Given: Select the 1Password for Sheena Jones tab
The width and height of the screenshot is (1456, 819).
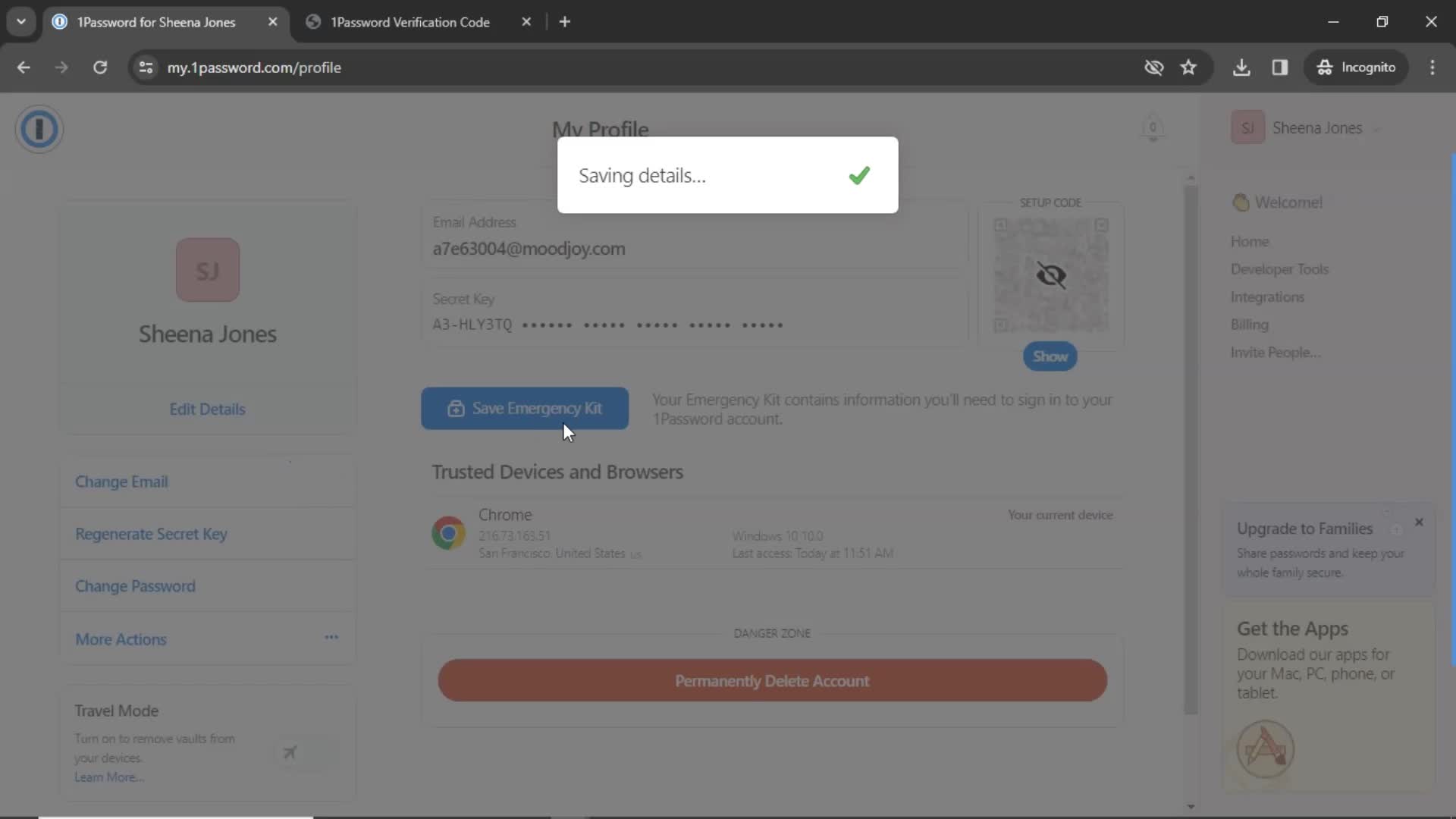Looking at the screenshot, I should pos(156,22).
